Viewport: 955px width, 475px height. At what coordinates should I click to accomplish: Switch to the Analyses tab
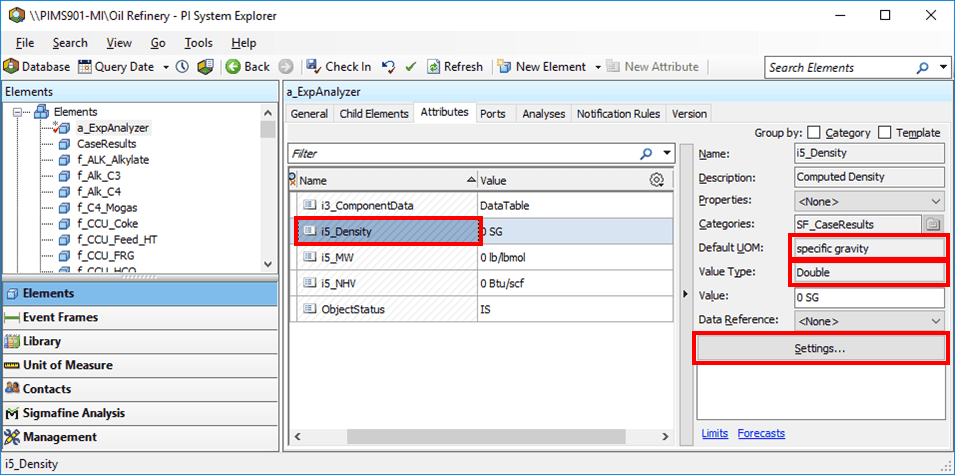(x=544, y=114)
